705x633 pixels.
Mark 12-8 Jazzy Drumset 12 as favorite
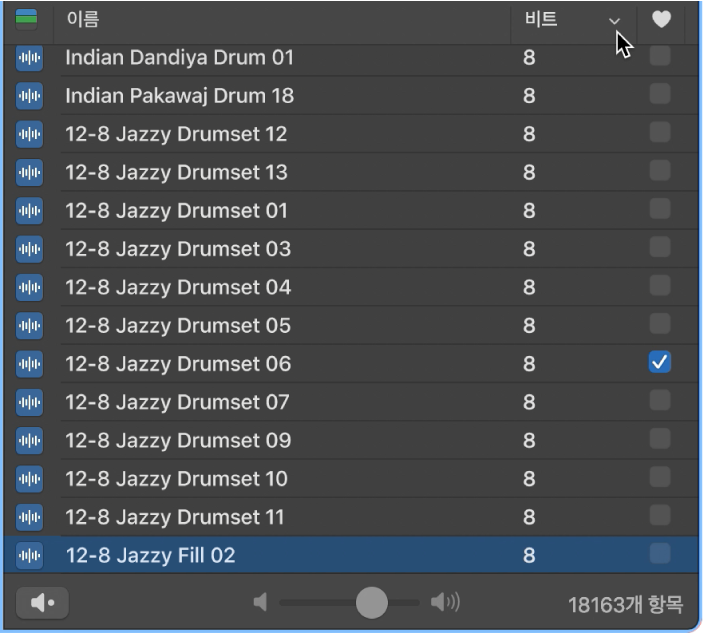point(660,133)
